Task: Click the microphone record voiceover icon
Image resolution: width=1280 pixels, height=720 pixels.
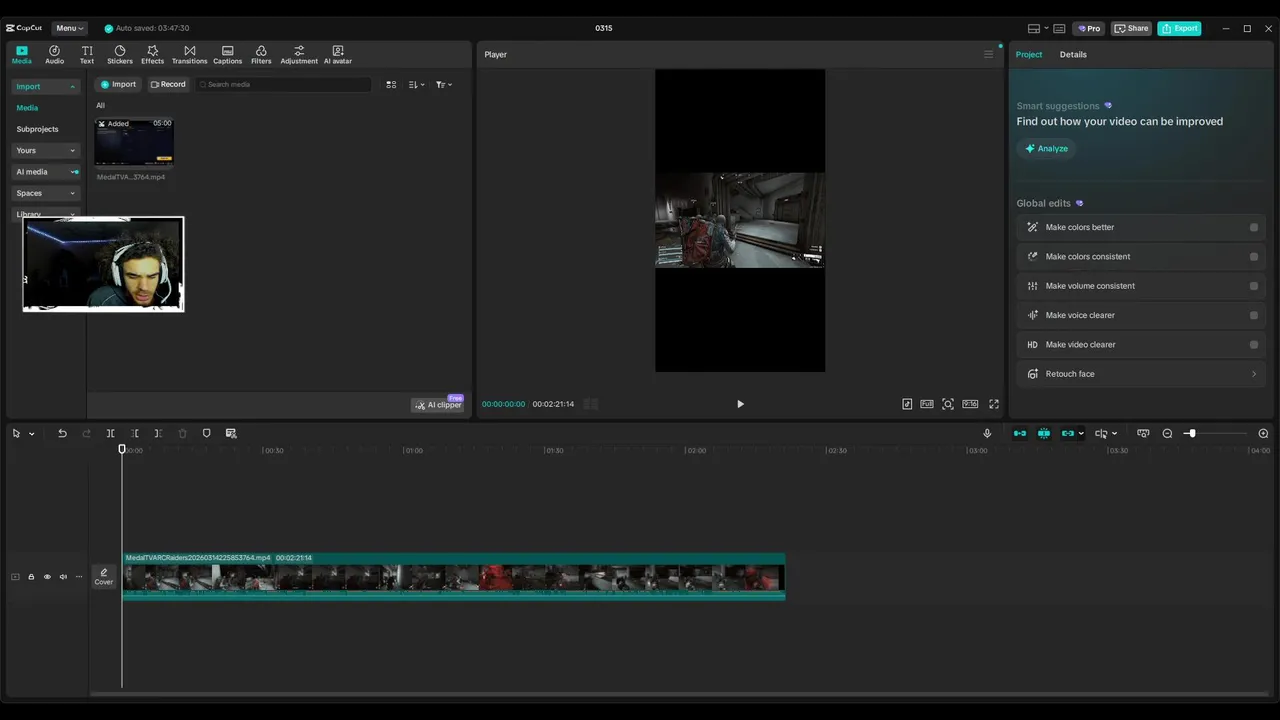Action: click(987, 433)
